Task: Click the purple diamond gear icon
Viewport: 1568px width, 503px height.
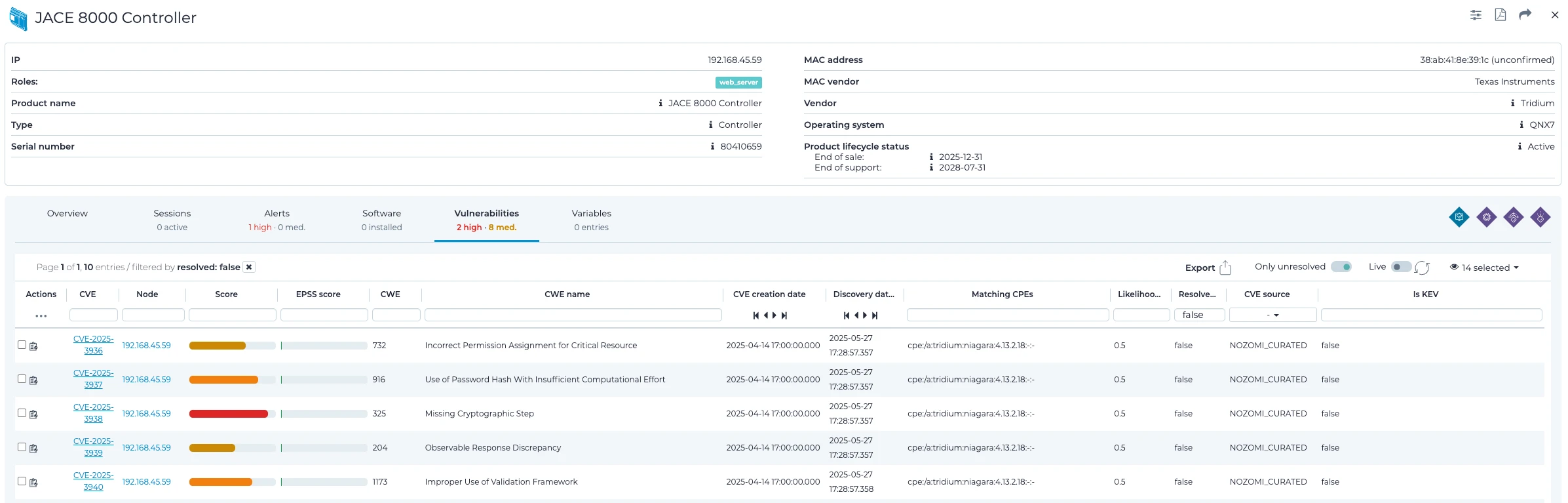Action: 1487,217
